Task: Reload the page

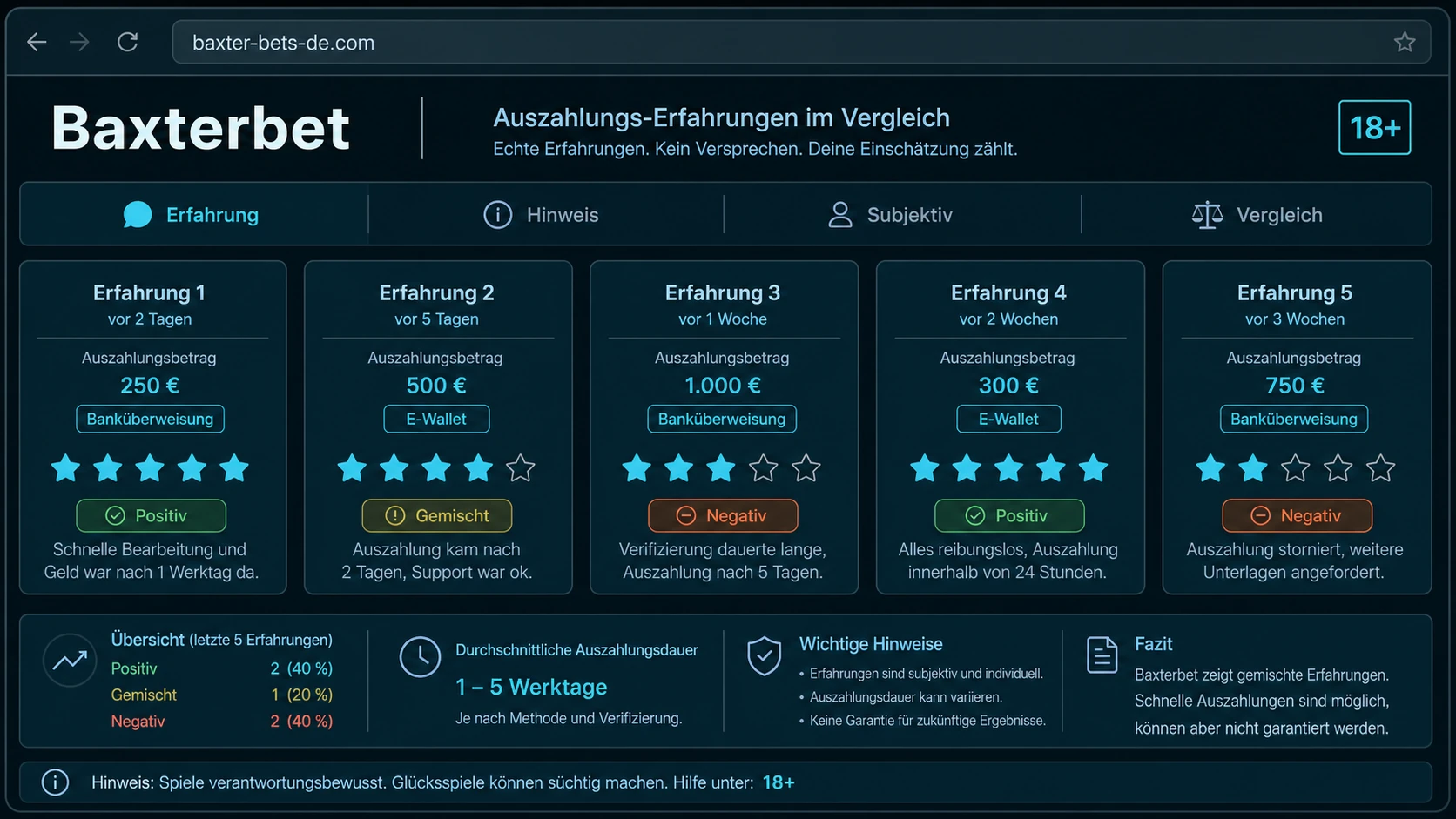Action: coord(128,42)
